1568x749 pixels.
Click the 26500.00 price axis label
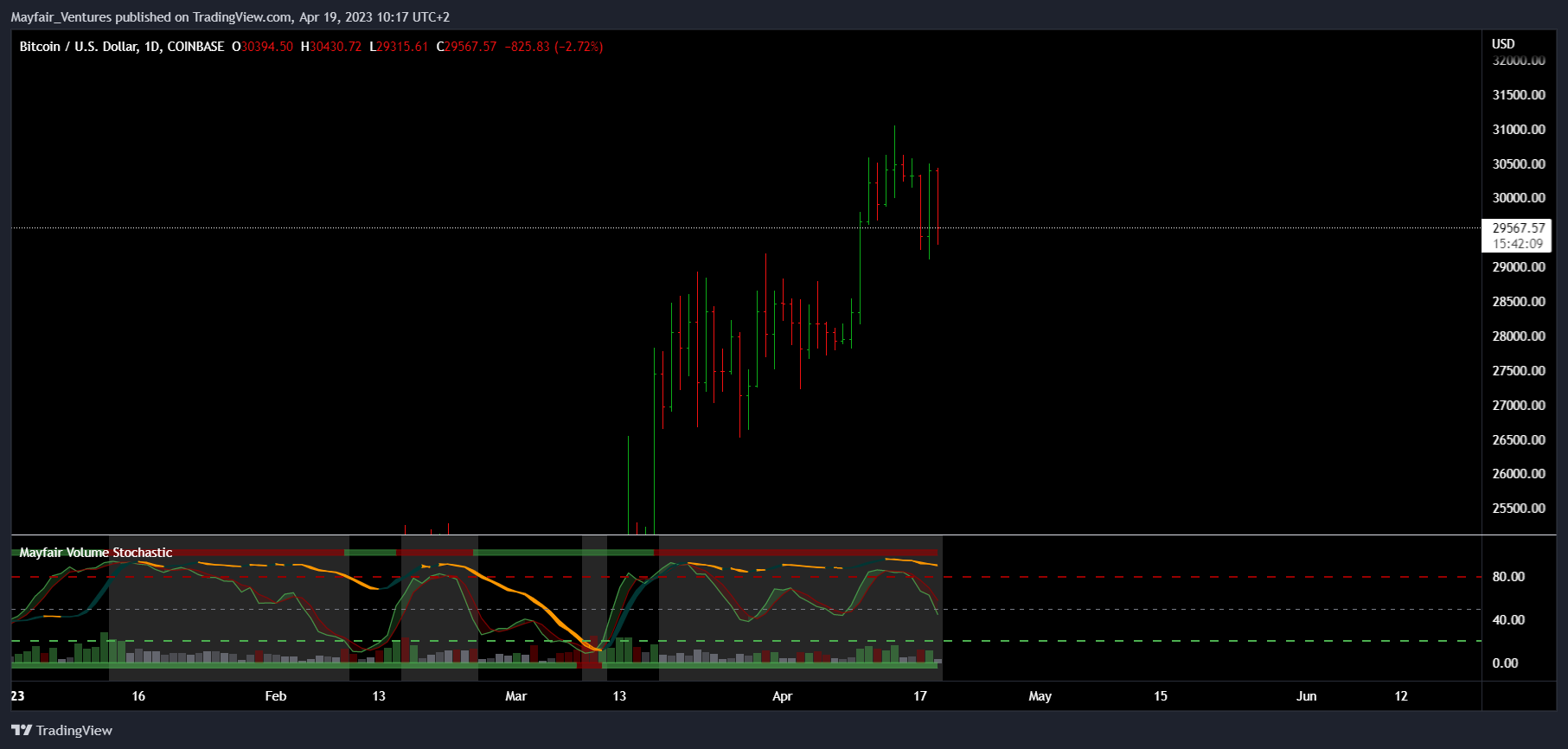[1519, 440]
